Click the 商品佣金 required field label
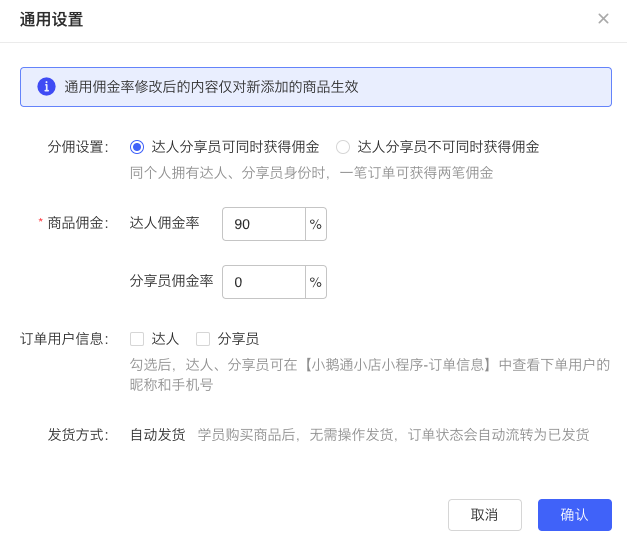627x541 pixels. (78, 223)
